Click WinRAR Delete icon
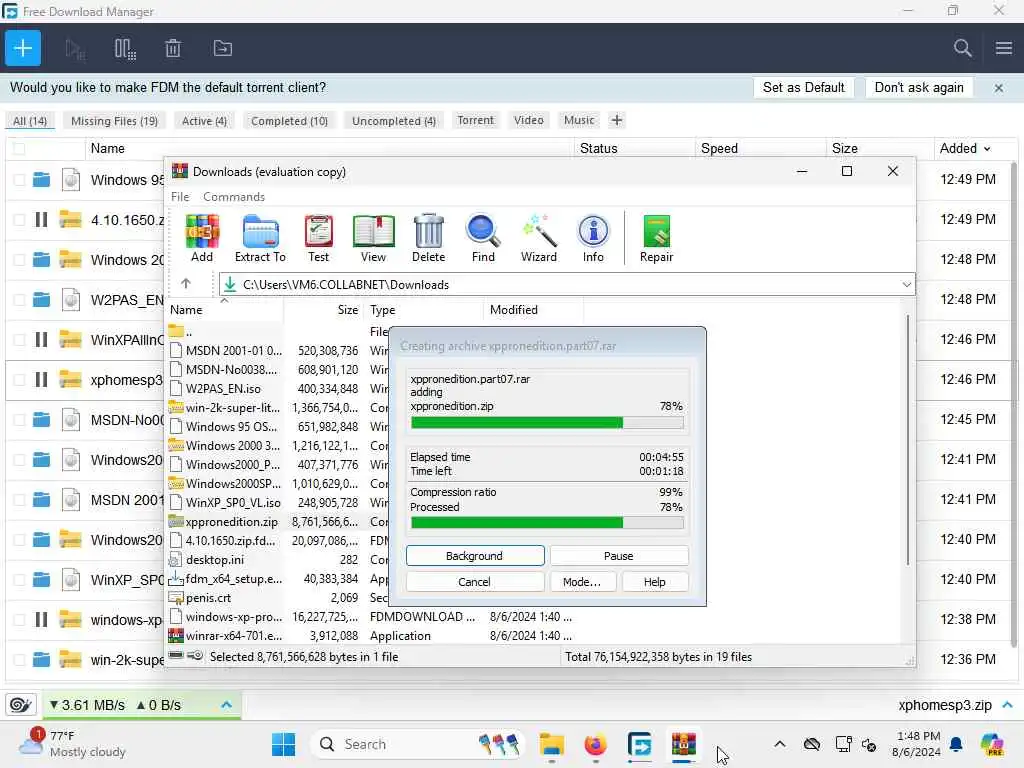 (428, 238)
